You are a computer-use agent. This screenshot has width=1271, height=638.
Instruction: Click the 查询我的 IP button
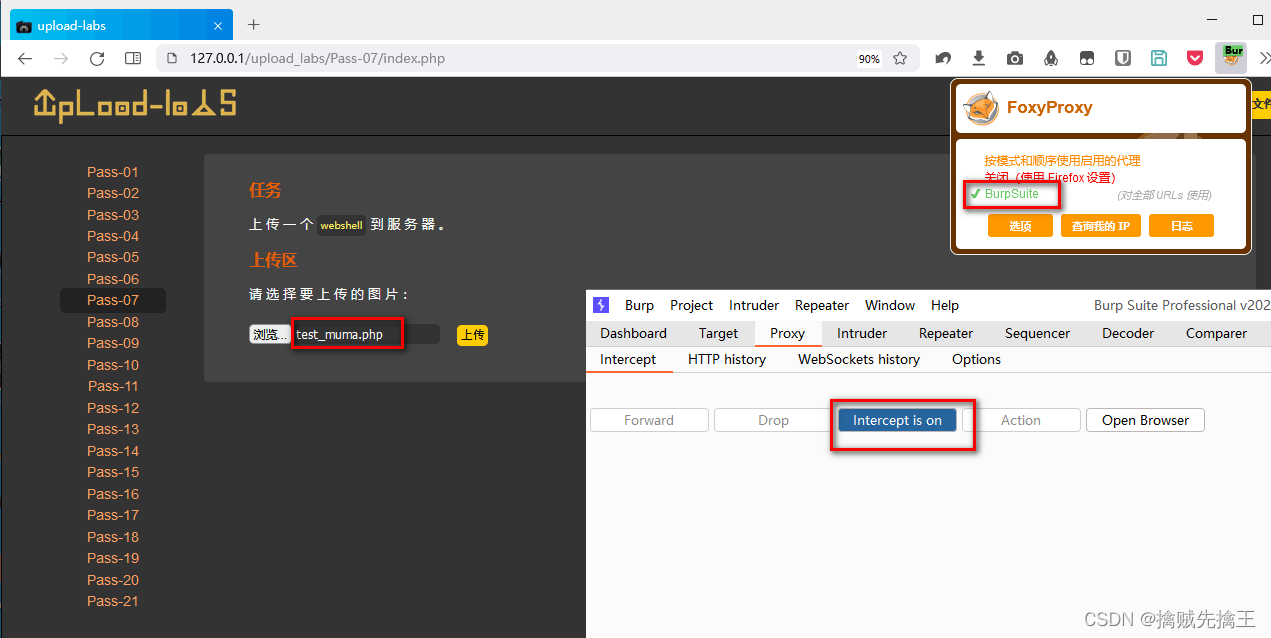[1100, 226]
